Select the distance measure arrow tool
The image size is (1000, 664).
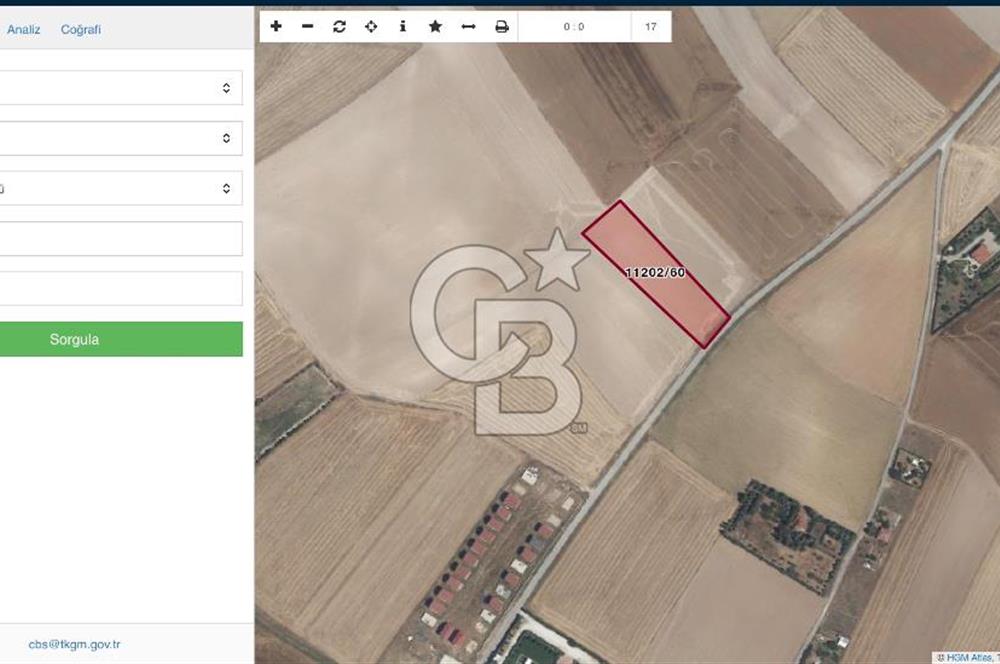point(468,27)
